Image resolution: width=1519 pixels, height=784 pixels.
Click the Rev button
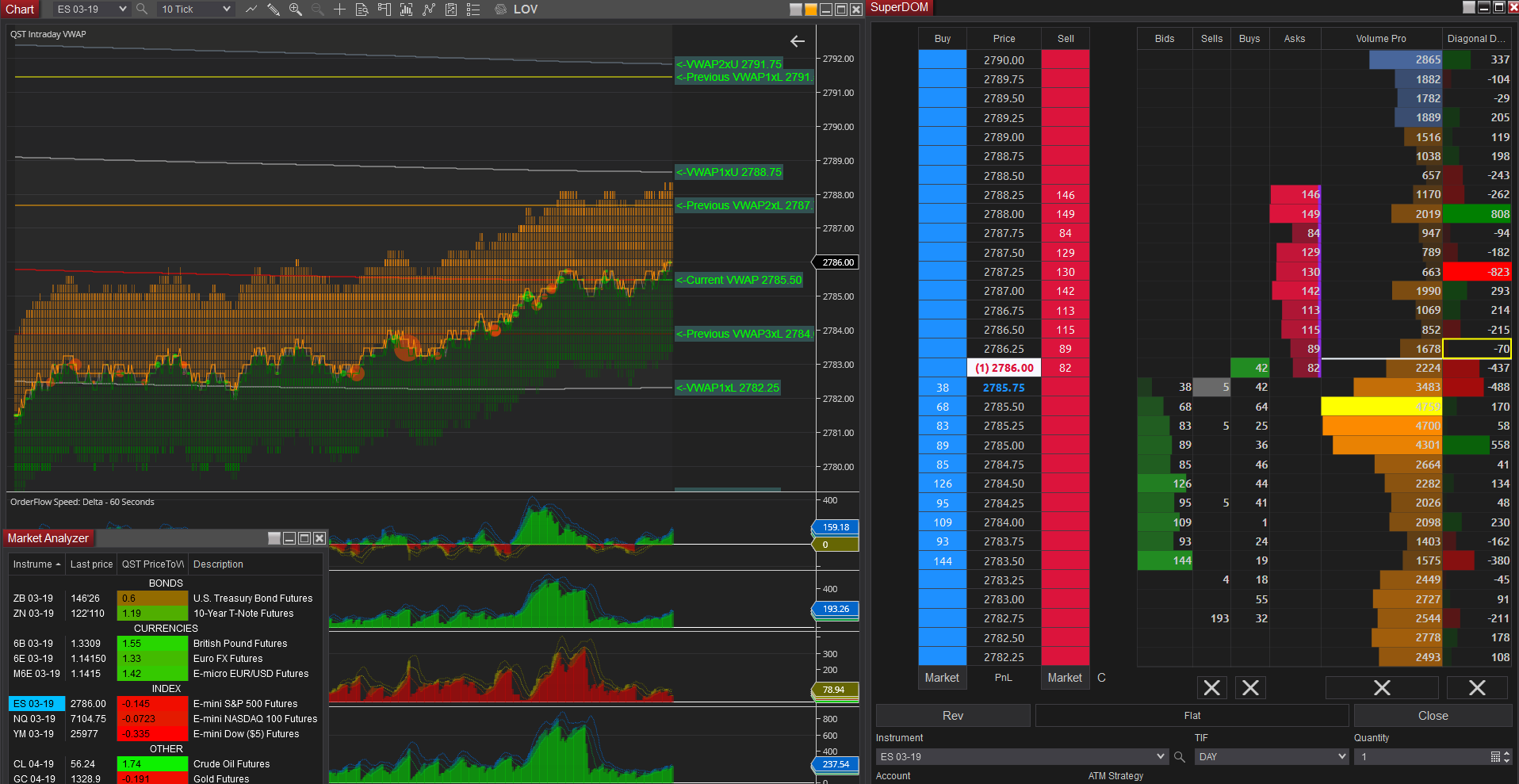tap(953, 716)
